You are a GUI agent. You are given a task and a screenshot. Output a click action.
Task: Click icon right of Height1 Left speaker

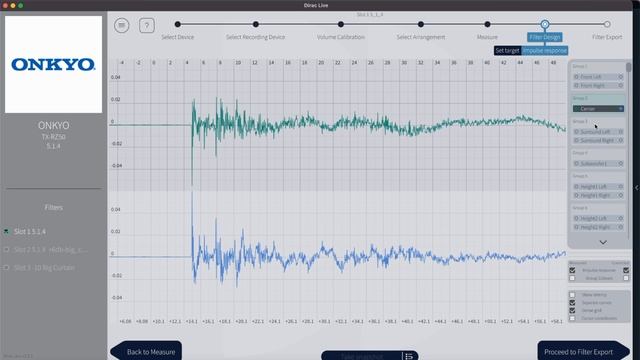click(620, 187)
